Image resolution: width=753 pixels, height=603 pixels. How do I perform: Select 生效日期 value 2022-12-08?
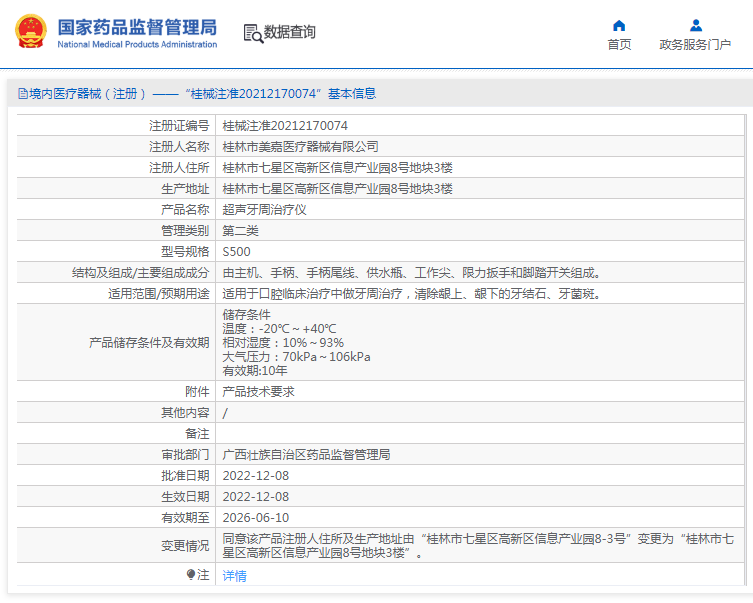pyautogui.click(x=255, y=497)
